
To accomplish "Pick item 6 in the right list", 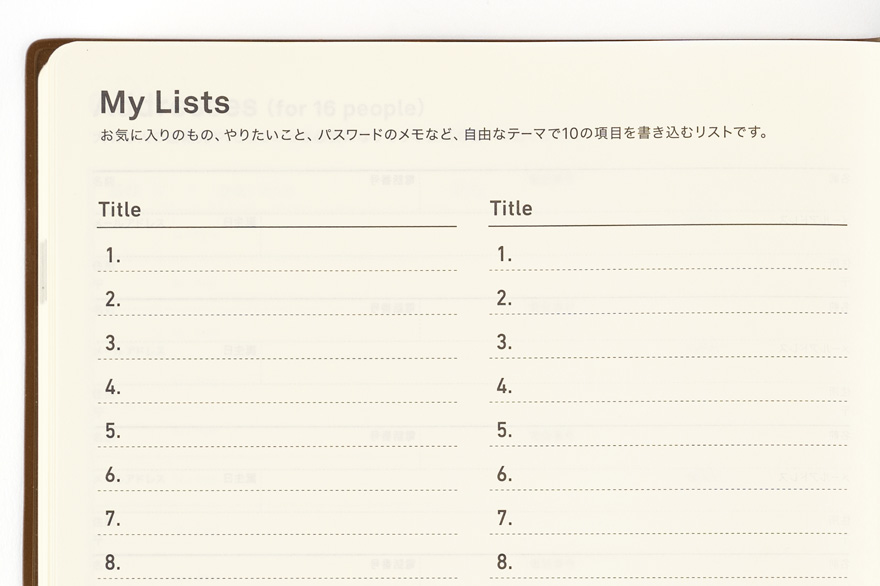I will [x=668, y=475].
